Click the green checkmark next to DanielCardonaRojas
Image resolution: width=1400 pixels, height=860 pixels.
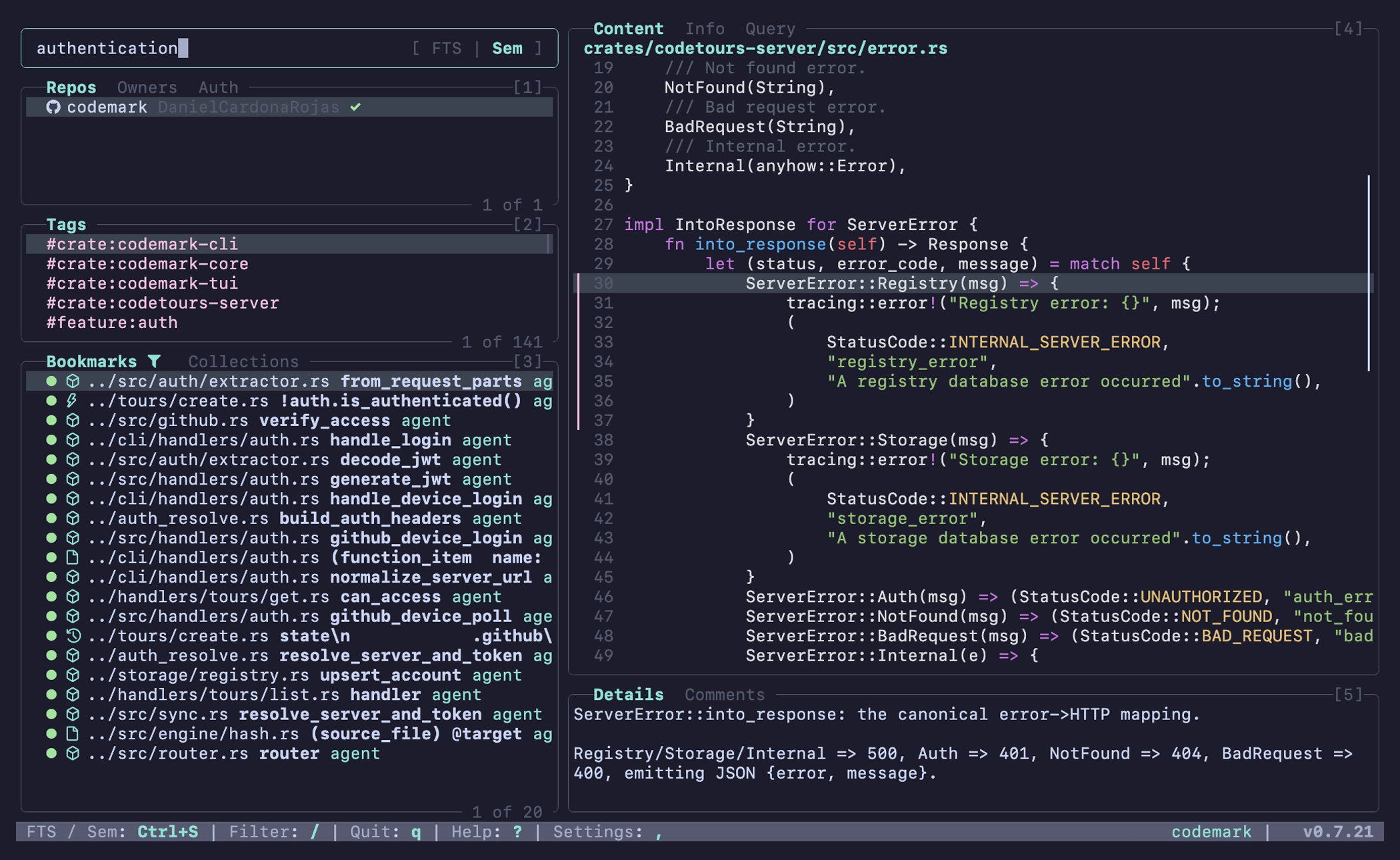tap(355, 107)
